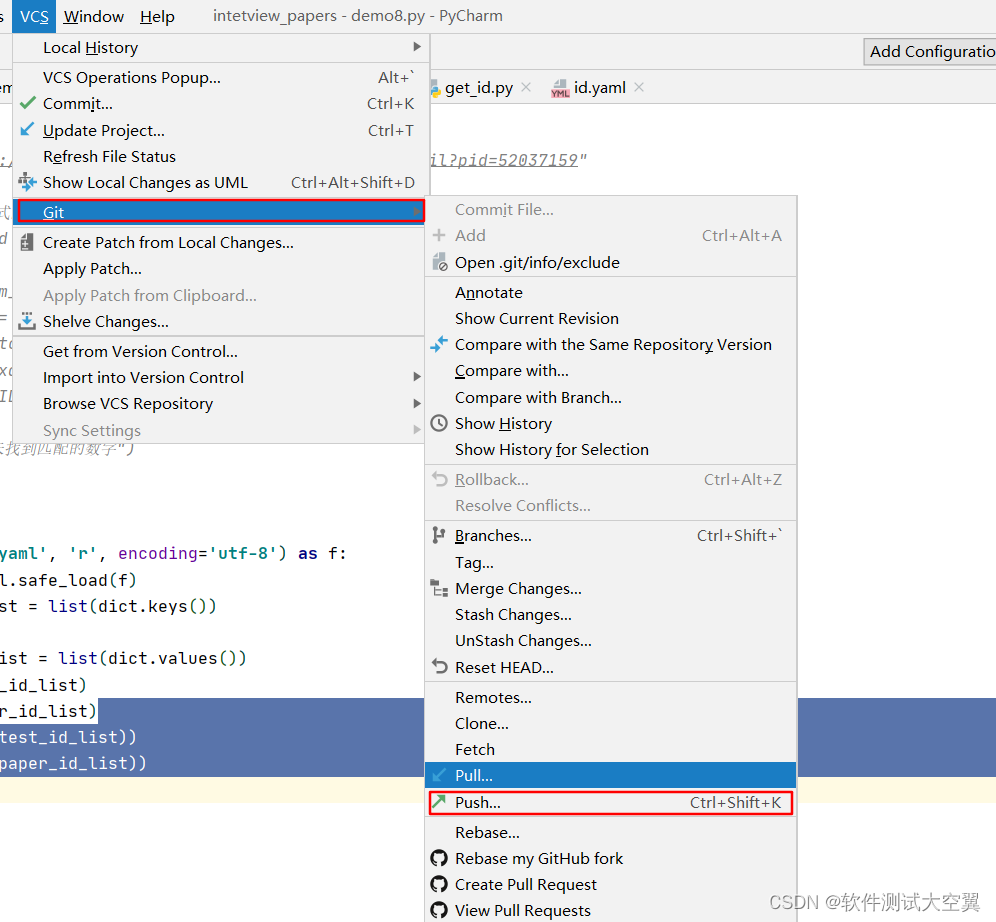Select Stash Changes entry
This screenshot has height=922, width=996.
pos(610,614)
